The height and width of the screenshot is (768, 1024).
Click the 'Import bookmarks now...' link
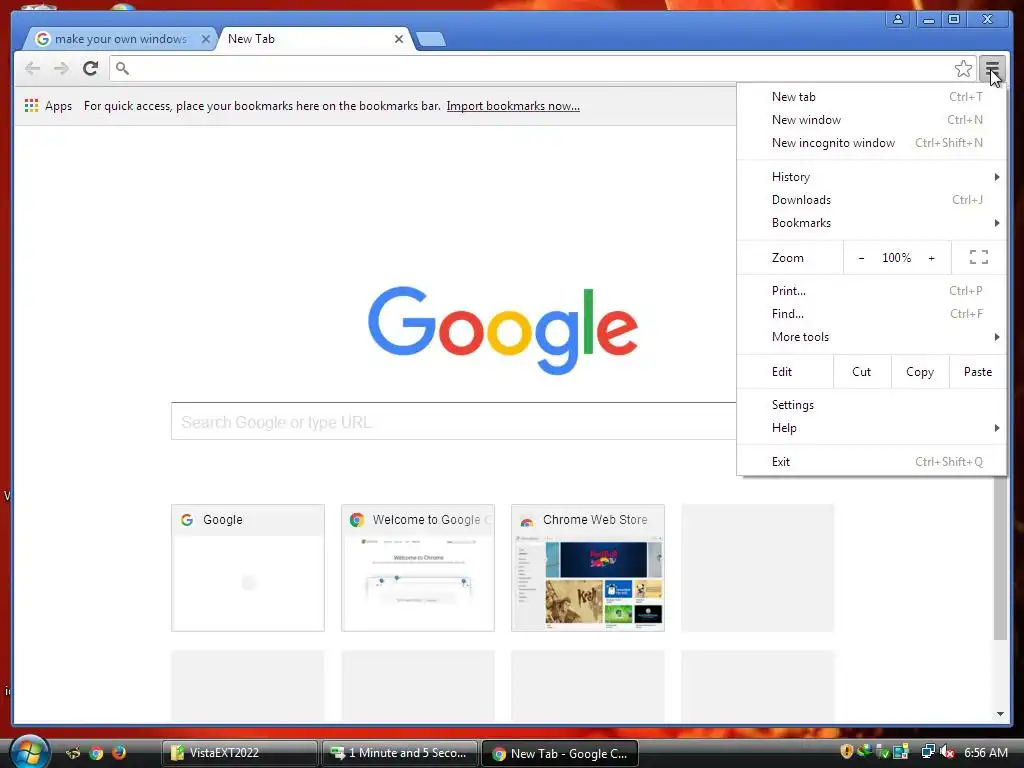pos(513,106)
